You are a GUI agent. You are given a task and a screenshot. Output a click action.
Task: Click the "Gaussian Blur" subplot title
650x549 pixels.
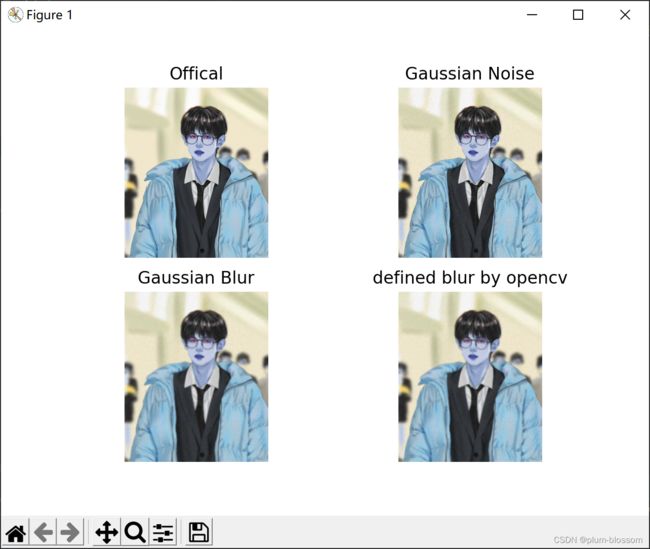(196, 277)
